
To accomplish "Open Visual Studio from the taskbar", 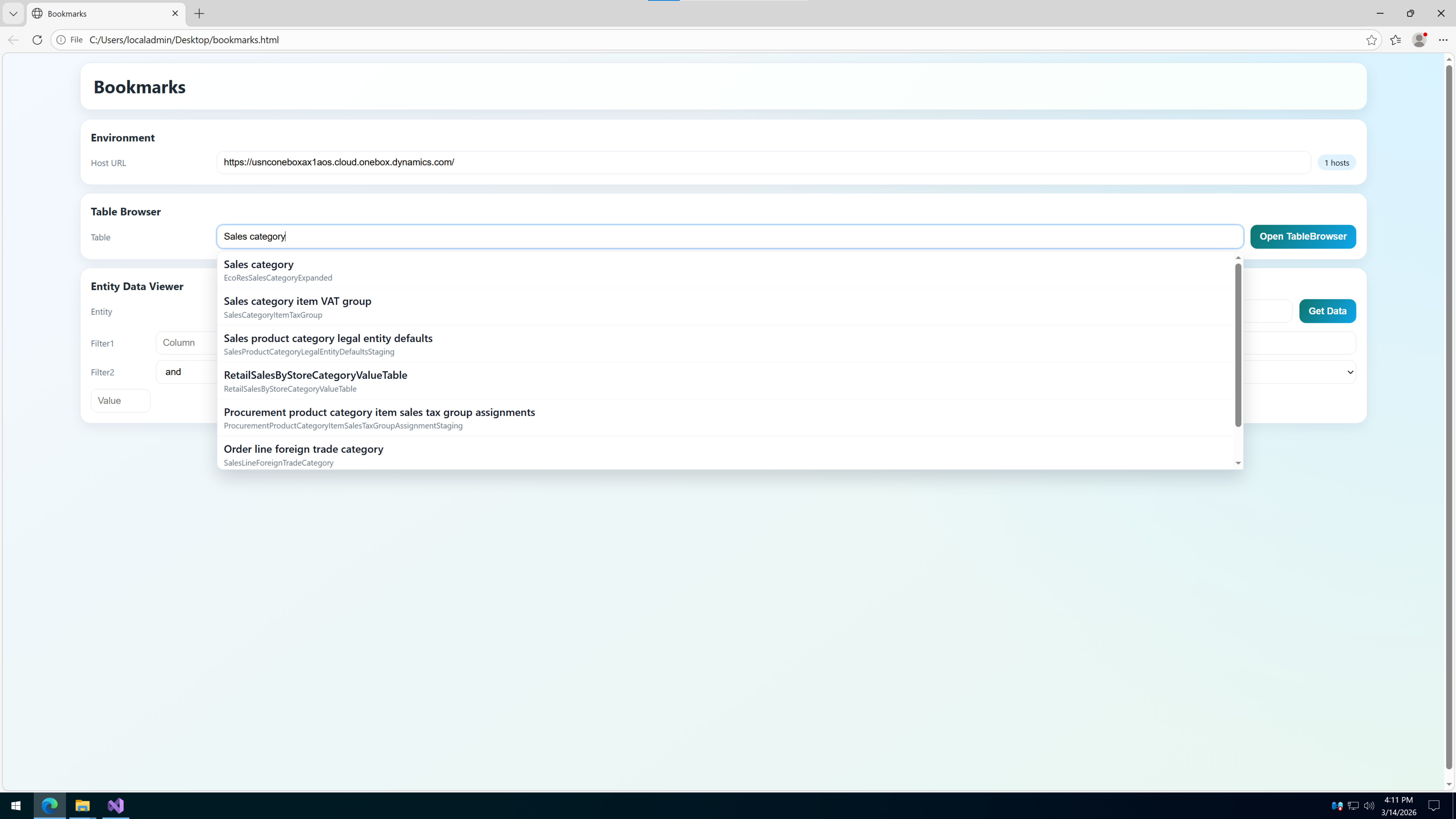I will click(115, 805).
